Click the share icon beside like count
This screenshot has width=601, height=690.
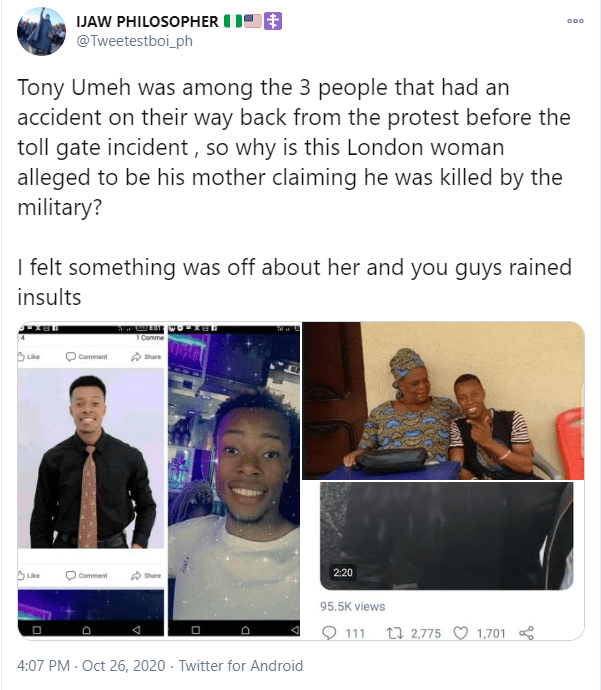pos(527,632)
